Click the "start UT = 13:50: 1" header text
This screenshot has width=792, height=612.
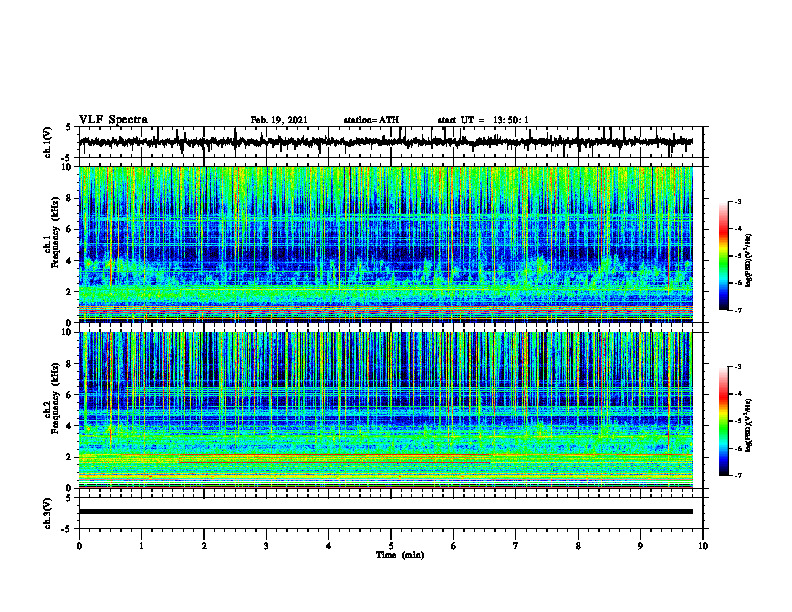point(483,120)
